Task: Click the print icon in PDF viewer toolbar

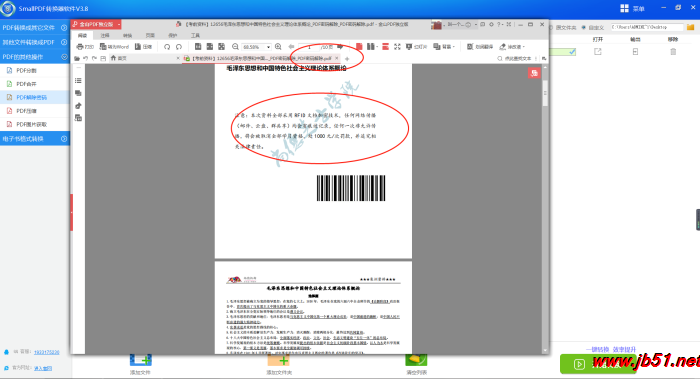Action: (80, 46)
